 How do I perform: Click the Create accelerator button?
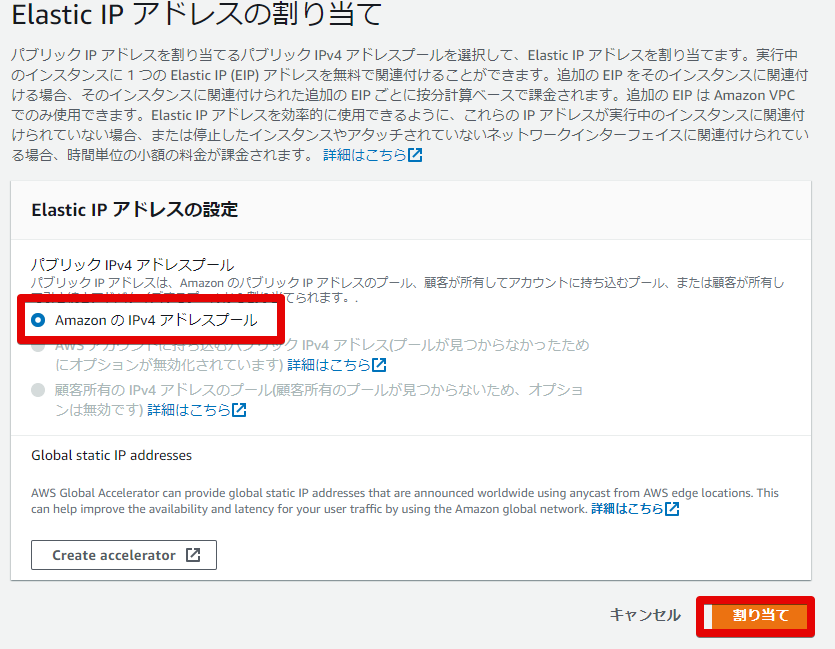(124, 555)
